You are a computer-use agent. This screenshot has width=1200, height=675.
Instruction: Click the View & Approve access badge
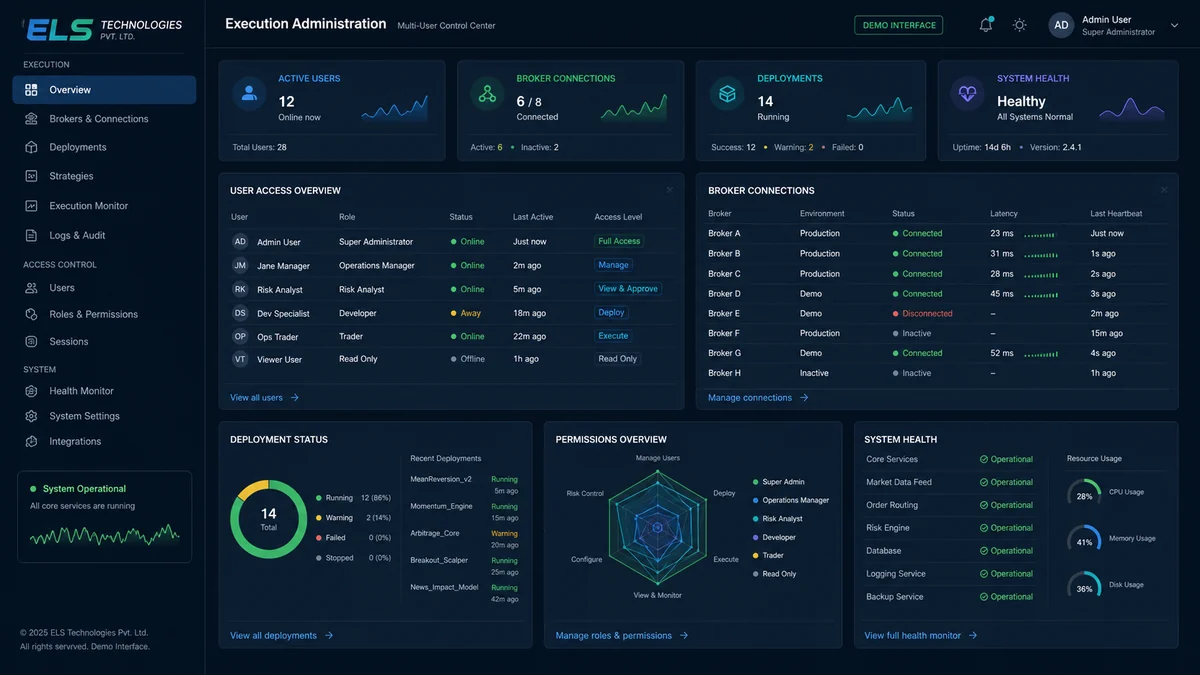tap(628, 289)
